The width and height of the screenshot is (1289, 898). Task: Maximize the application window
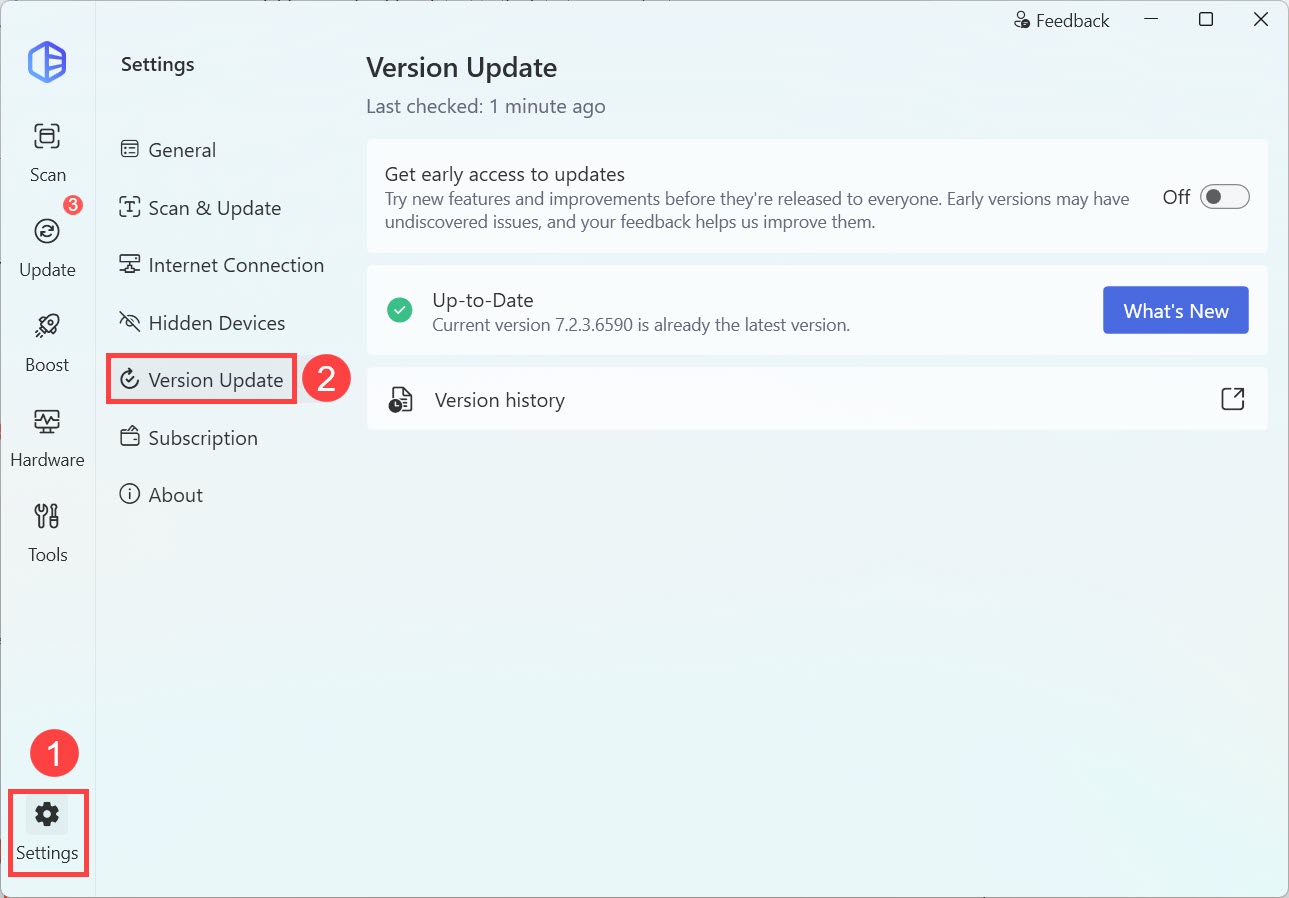[x=1206, y=20]
